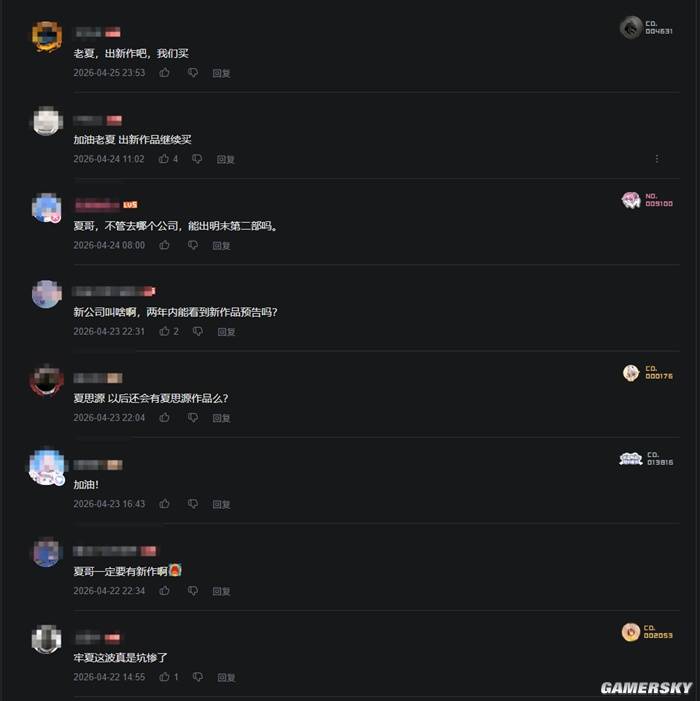Dislike the comment posted 2026-04-23 22:31
This screenshot has width=700, height=701.
pyautogui.click(x=198, y=331)
